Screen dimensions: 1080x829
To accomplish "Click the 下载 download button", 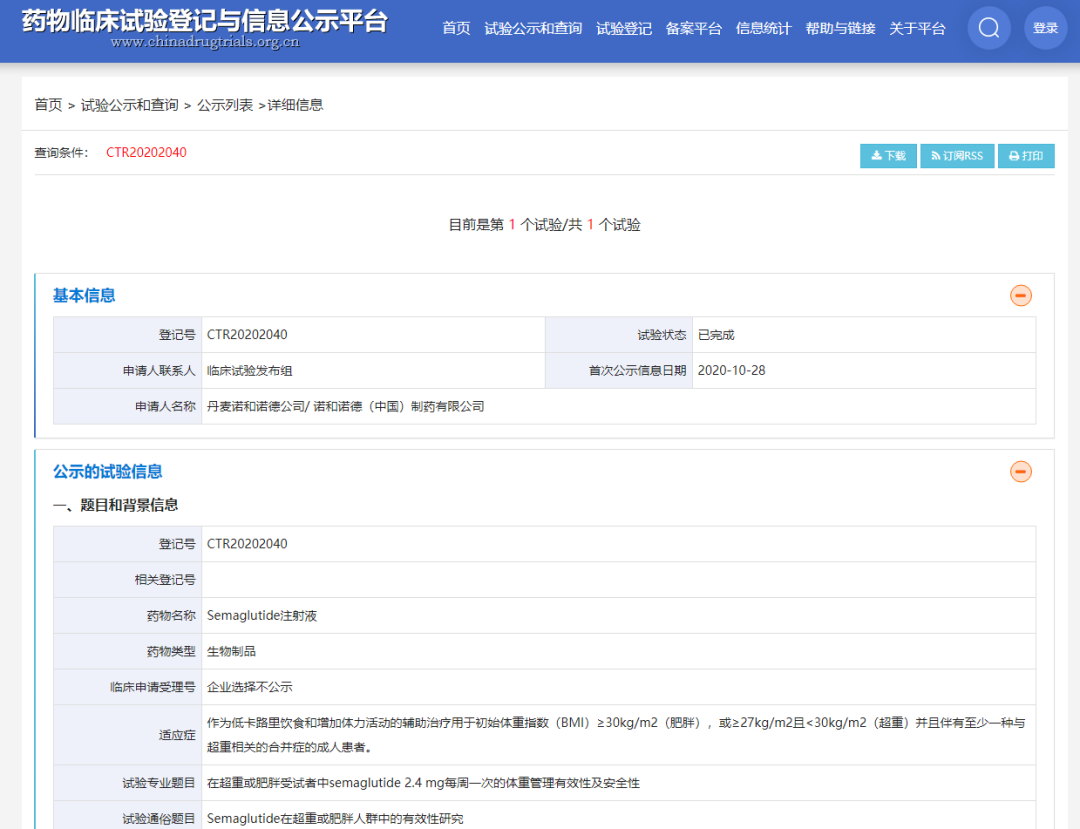I will coord(888,156).
